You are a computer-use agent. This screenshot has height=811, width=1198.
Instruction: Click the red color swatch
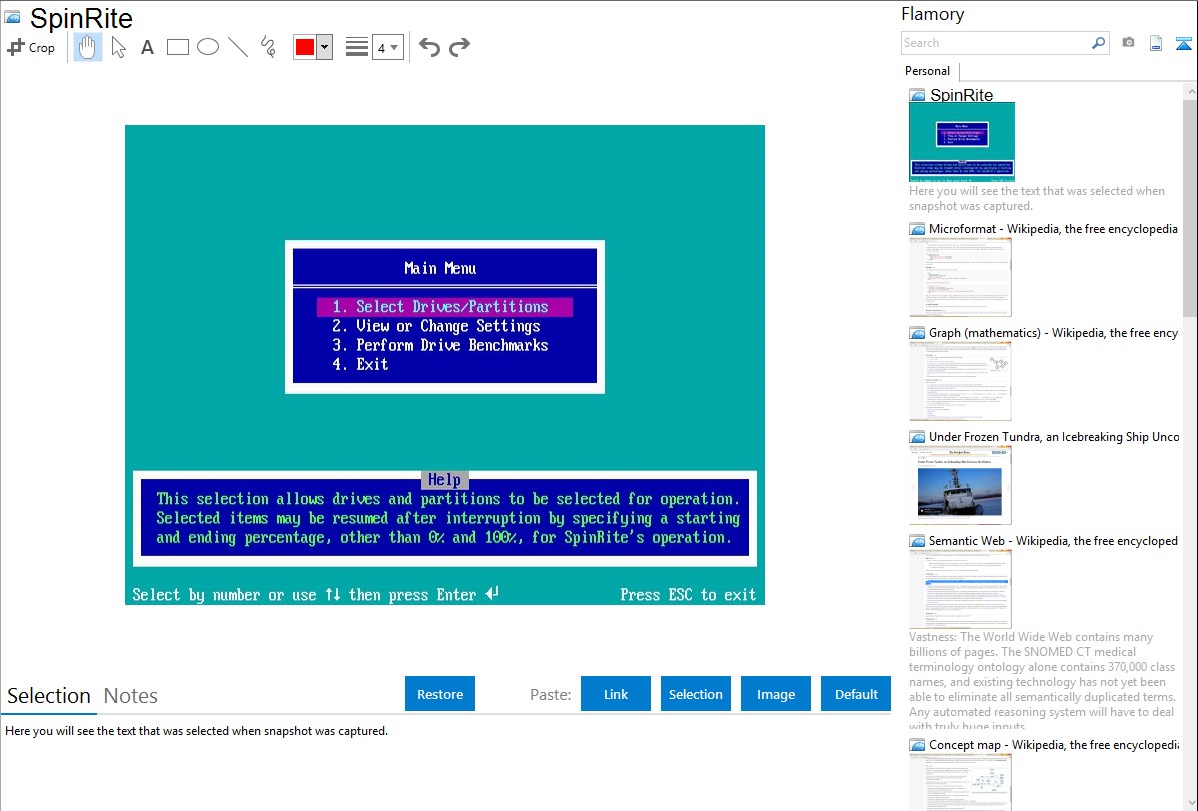tap(305, 47)
